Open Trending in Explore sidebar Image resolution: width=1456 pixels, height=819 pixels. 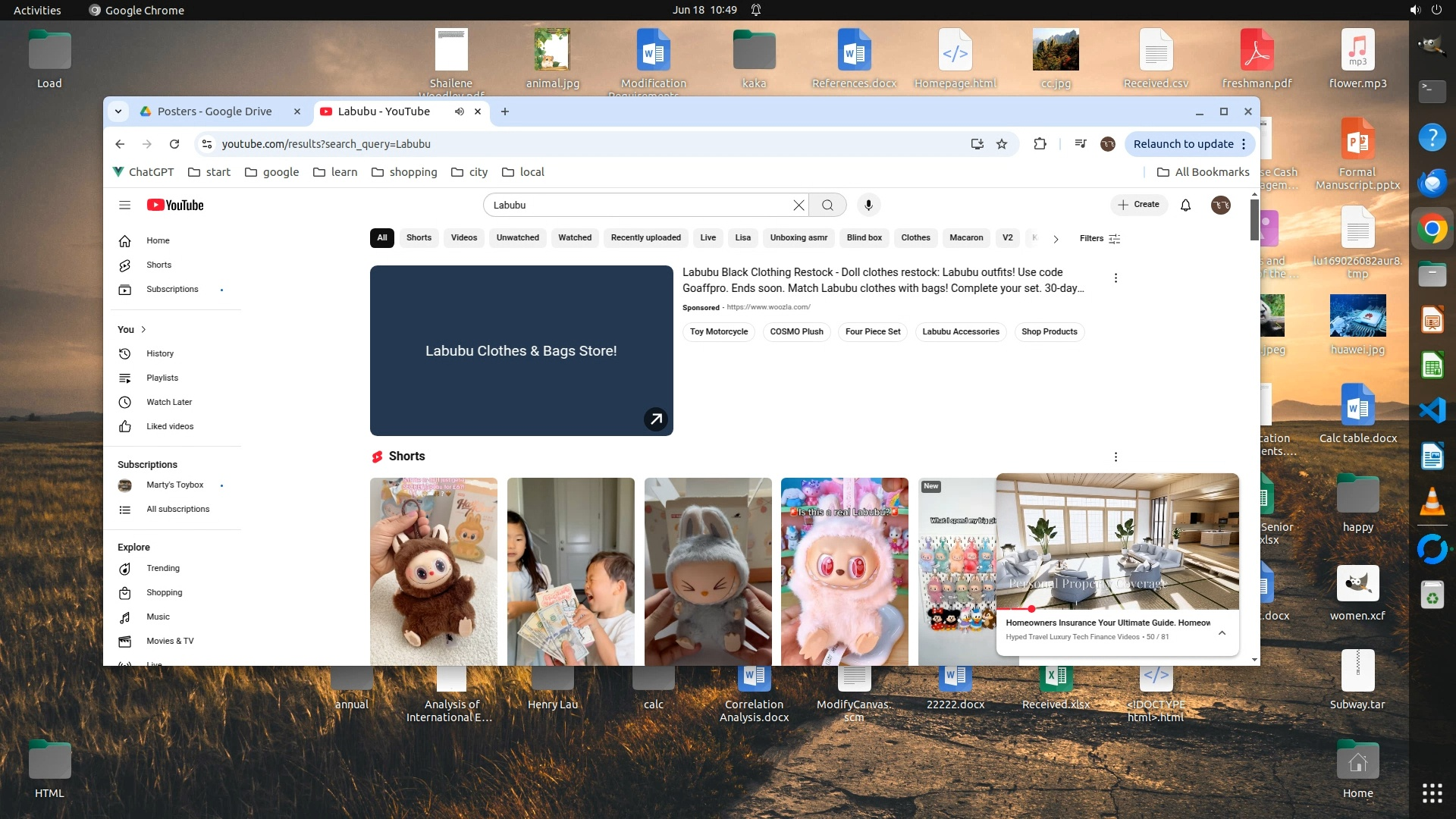click(162, 568)
